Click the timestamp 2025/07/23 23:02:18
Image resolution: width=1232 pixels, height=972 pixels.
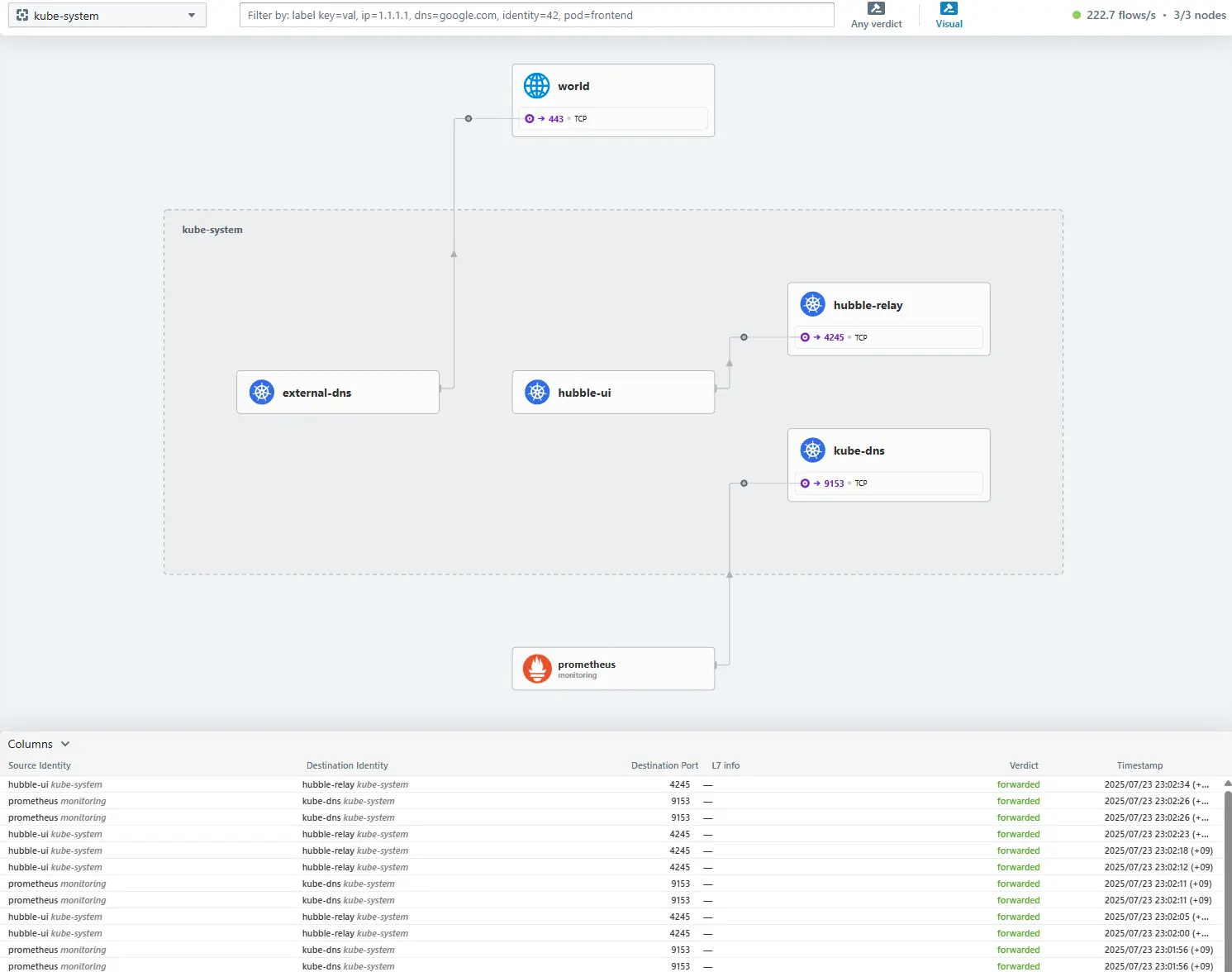point(1158,850)
